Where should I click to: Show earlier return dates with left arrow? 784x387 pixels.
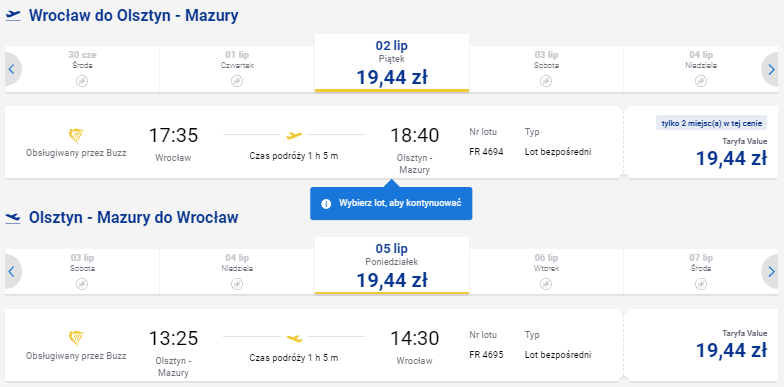tap(12, 272)
